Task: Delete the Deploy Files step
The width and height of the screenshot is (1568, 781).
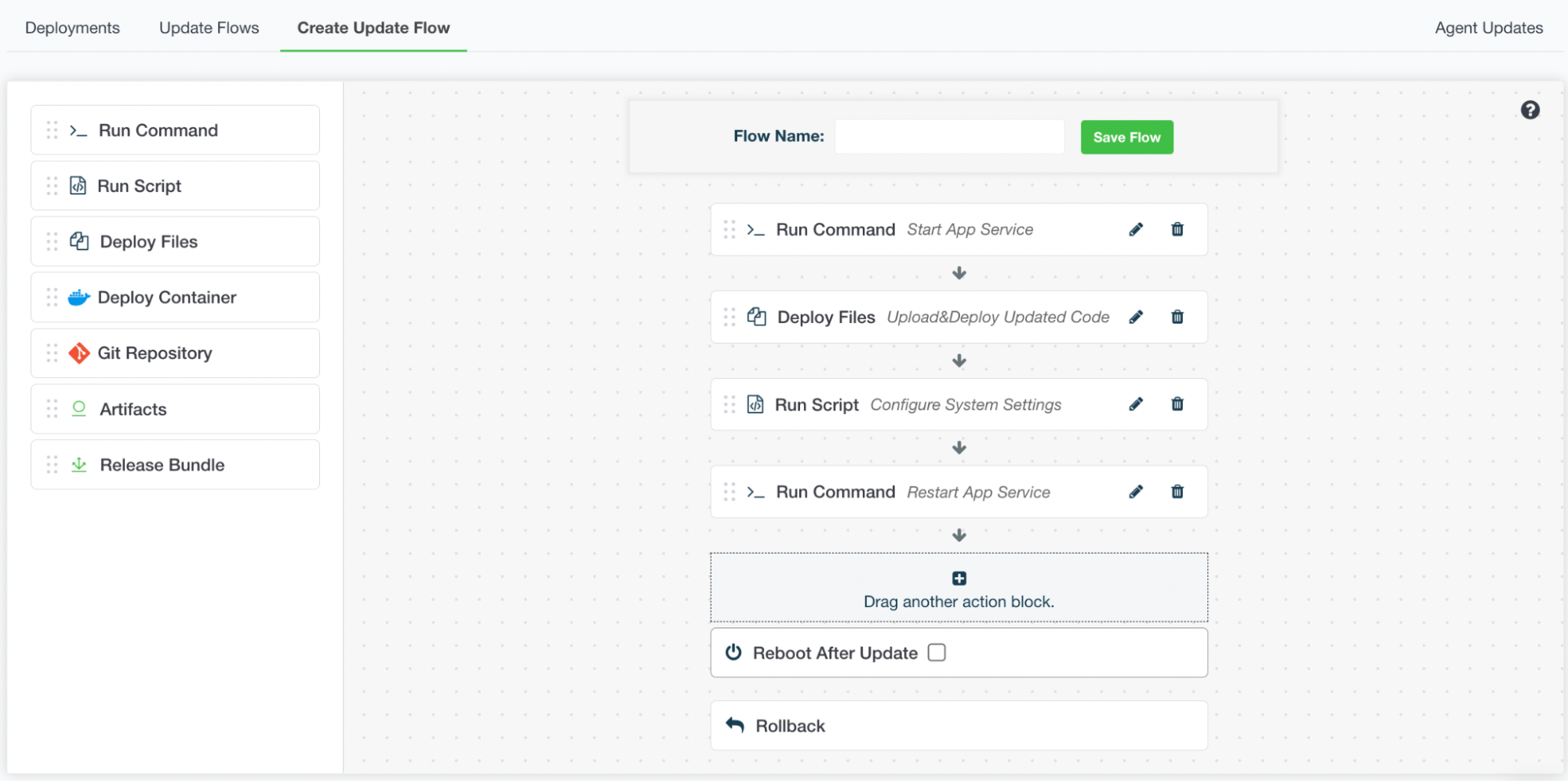Action: 1177,318
